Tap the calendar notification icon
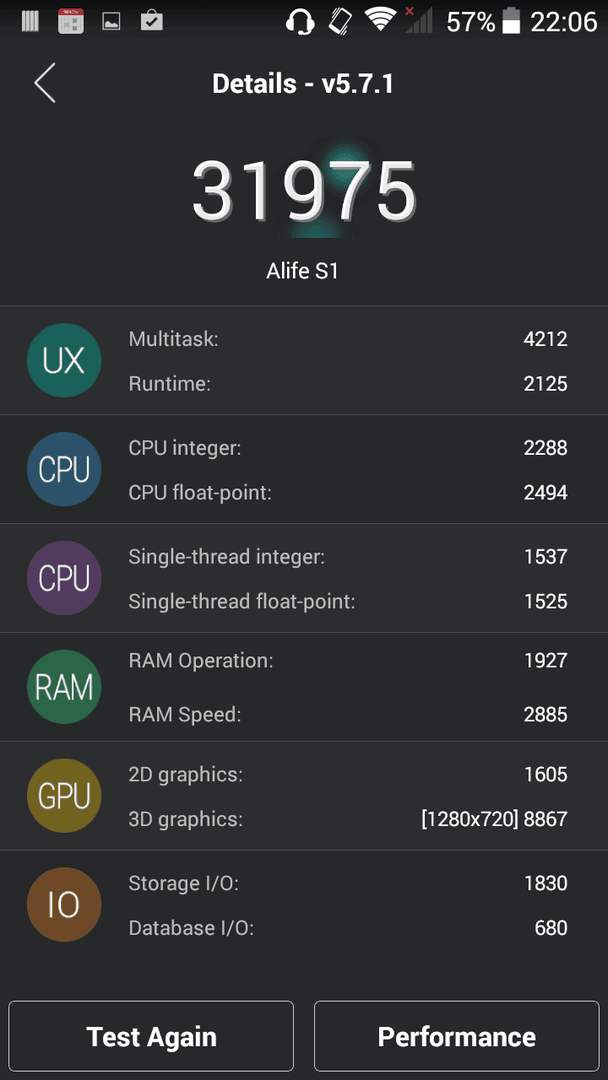 (71, 21)
